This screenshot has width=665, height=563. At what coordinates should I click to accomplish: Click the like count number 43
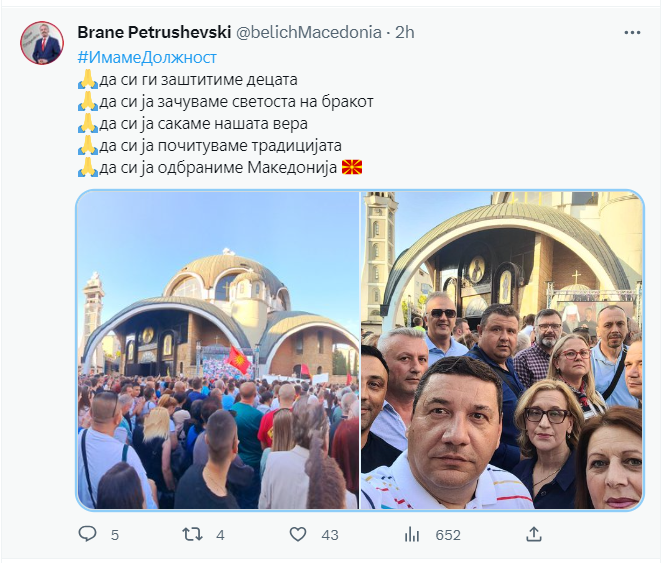pos(330,535)
